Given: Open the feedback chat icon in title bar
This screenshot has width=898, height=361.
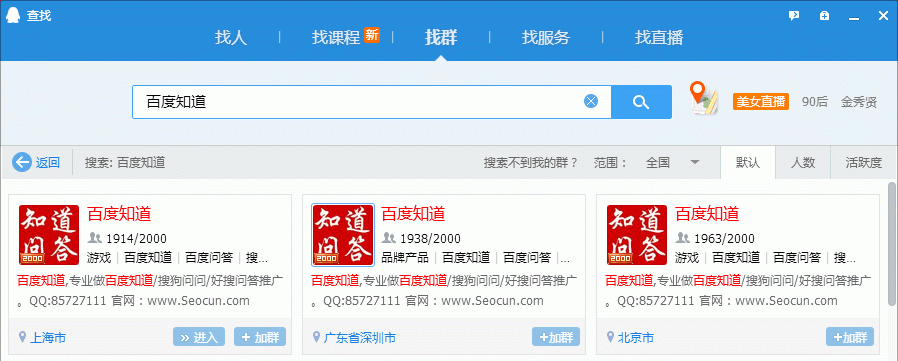Looking at the screenshot, I should 794,15.
